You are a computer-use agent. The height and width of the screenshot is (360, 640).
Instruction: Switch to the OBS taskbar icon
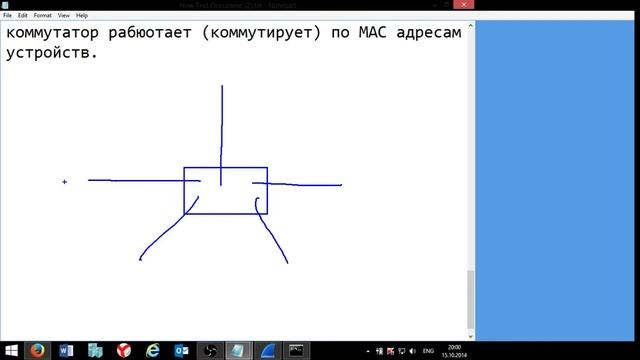(210, 351)
